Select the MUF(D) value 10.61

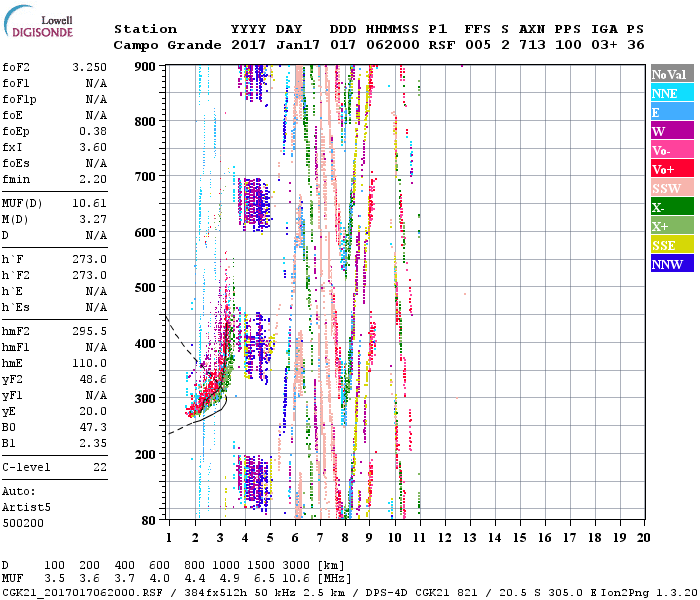click(x=91, y=203)
